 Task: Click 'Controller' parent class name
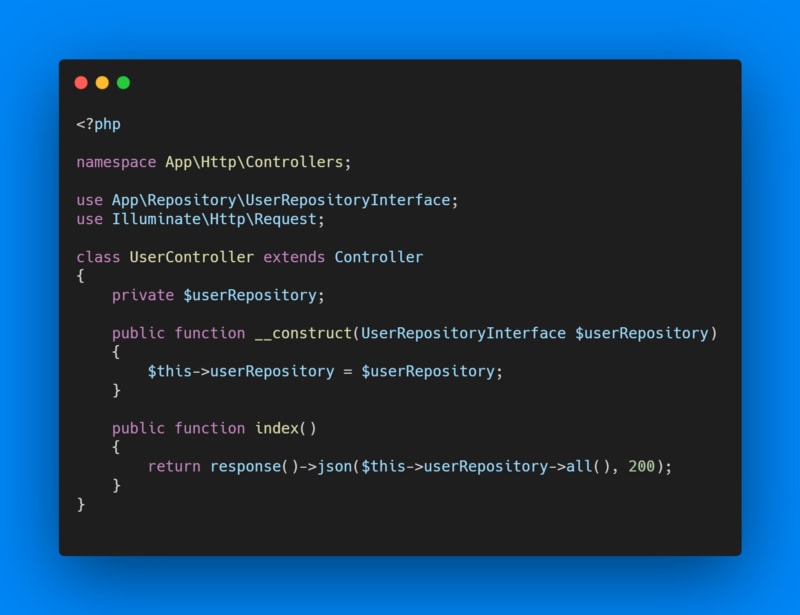[x=379, y=257]
